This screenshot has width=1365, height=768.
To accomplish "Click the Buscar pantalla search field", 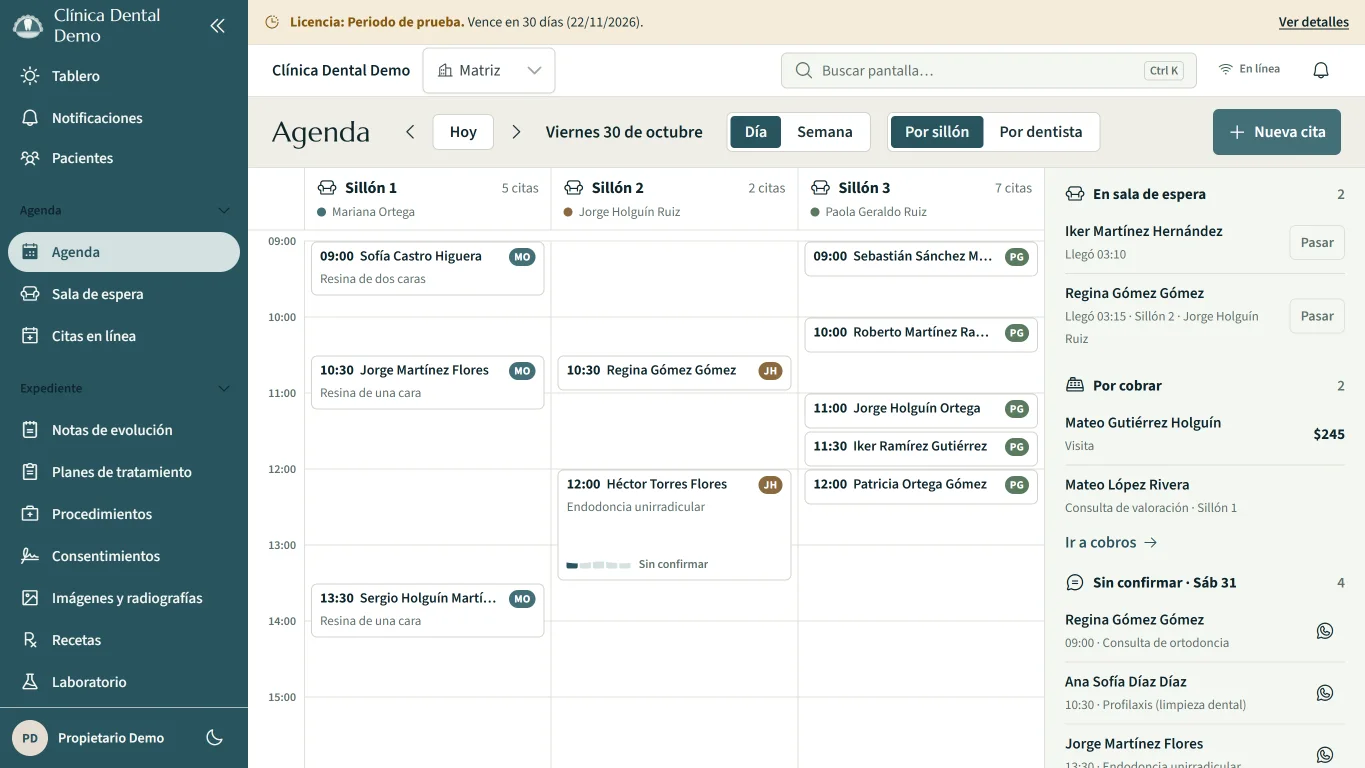I will click(989, 71).
